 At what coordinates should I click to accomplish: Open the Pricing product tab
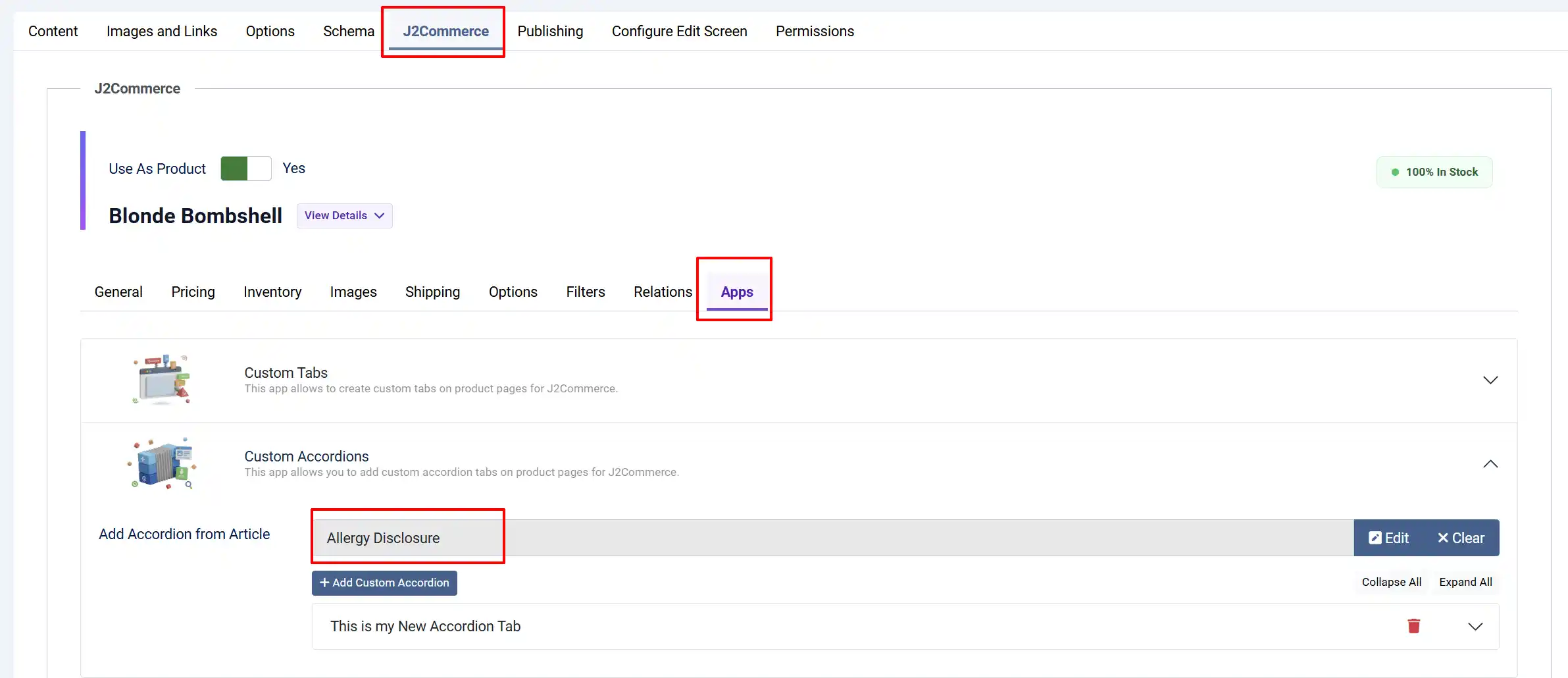193,292
